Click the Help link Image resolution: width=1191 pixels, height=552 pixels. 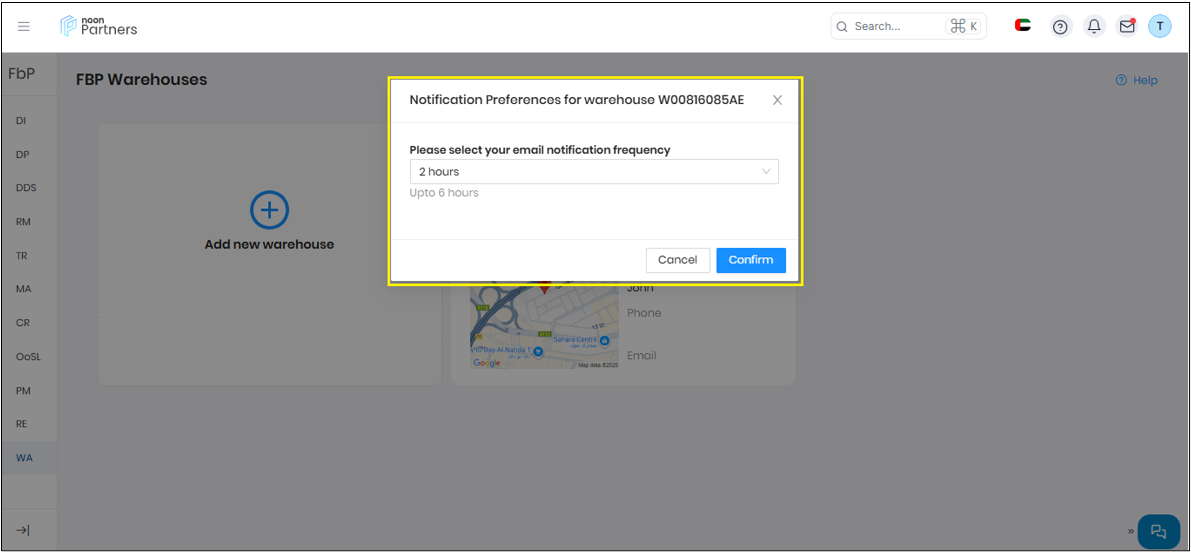1137,80
